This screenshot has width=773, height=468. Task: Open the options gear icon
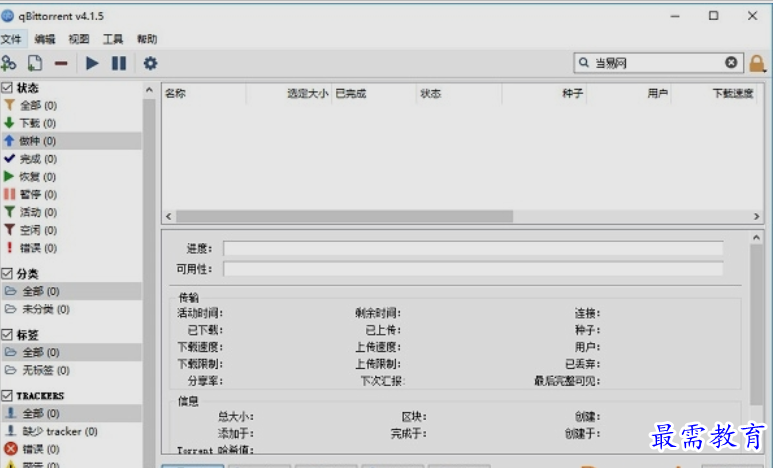(150, 63)
